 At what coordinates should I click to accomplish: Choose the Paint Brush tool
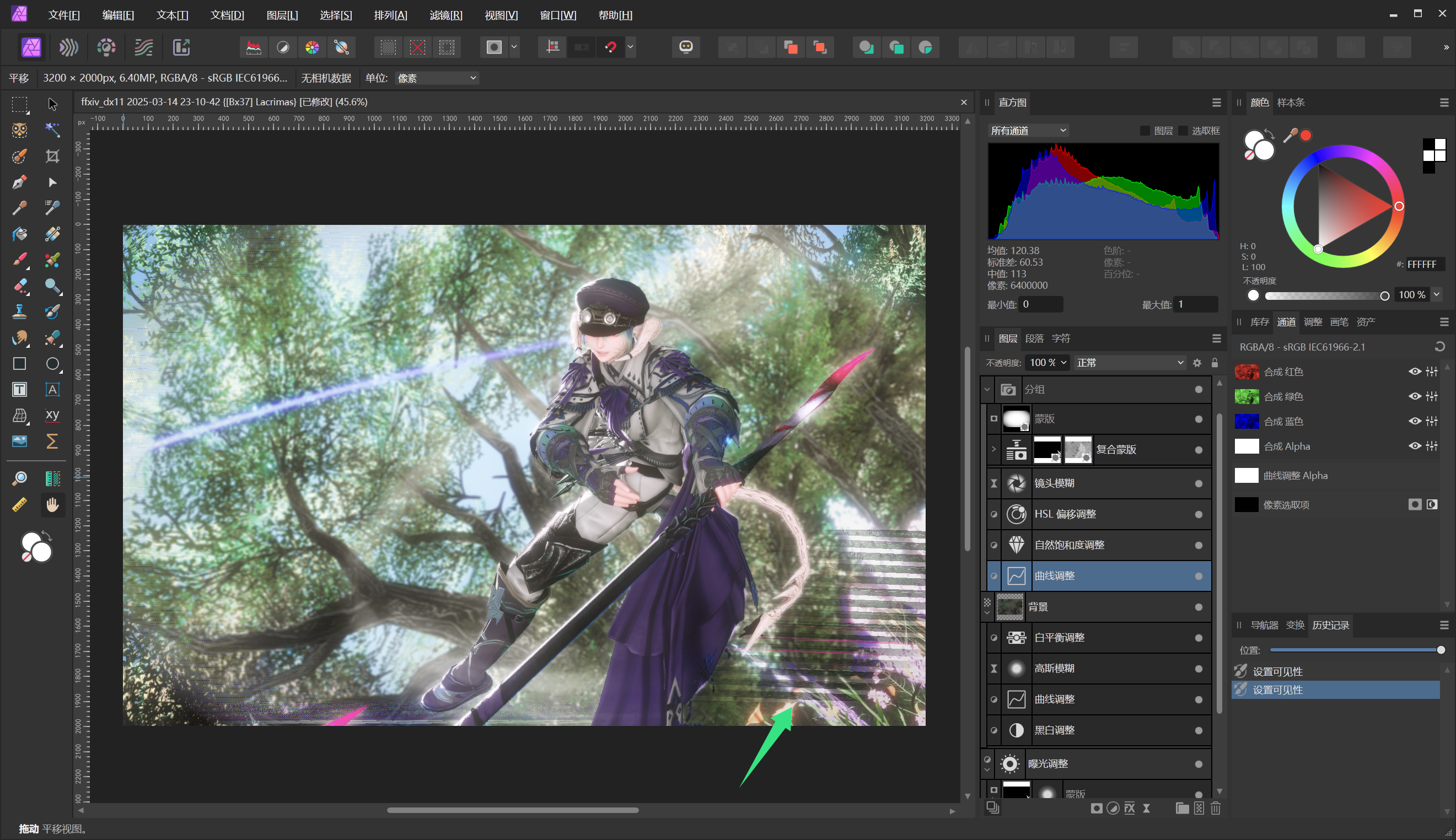[20, 260]
